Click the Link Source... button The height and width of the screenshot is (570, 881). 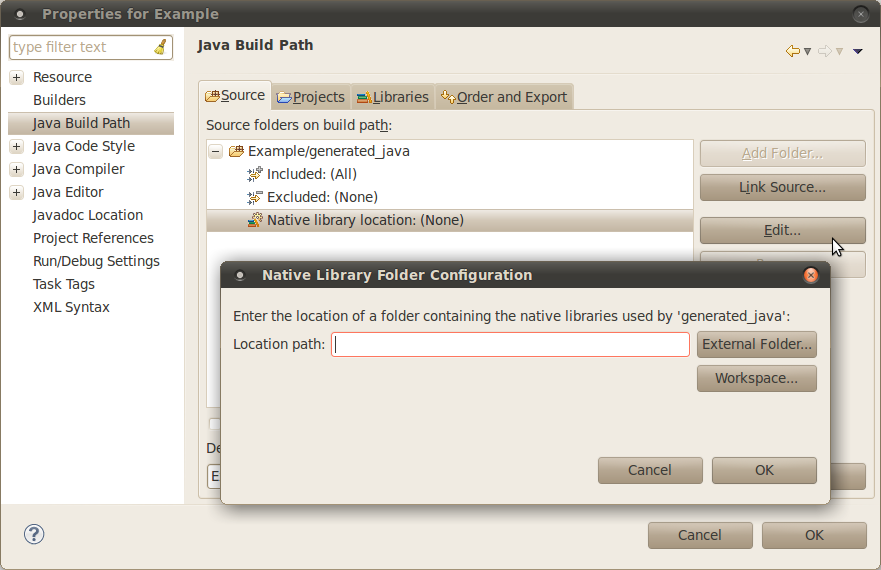pos(783,187)
